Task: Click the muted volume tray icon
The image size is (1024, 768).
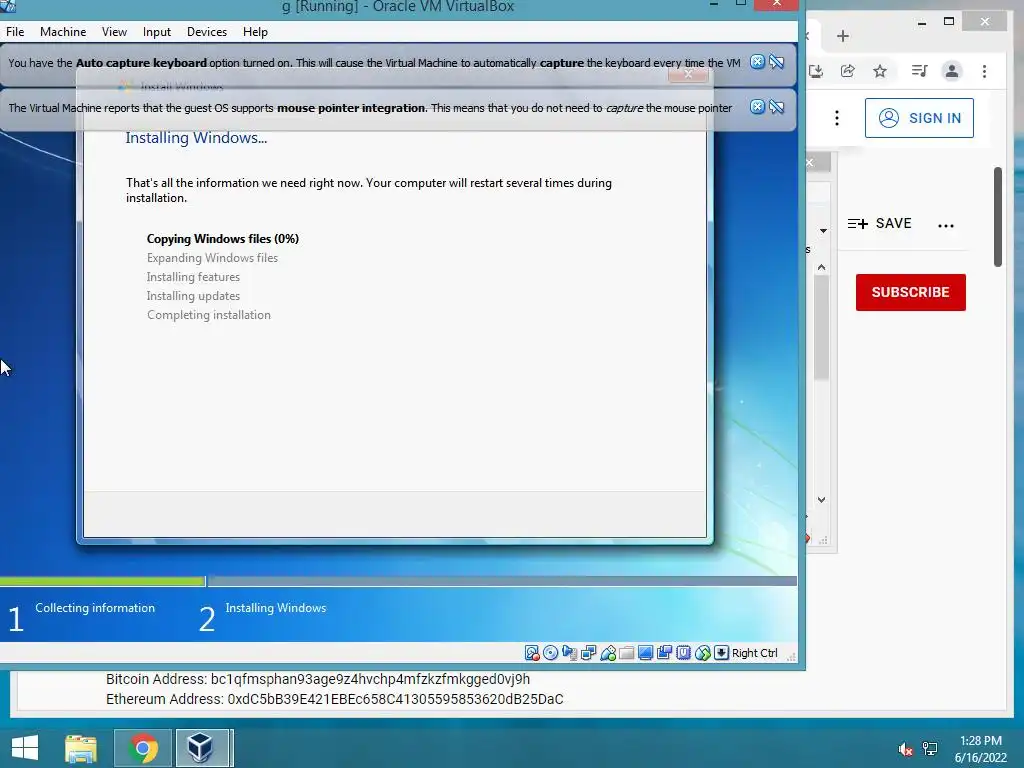Action: (905, 750)
